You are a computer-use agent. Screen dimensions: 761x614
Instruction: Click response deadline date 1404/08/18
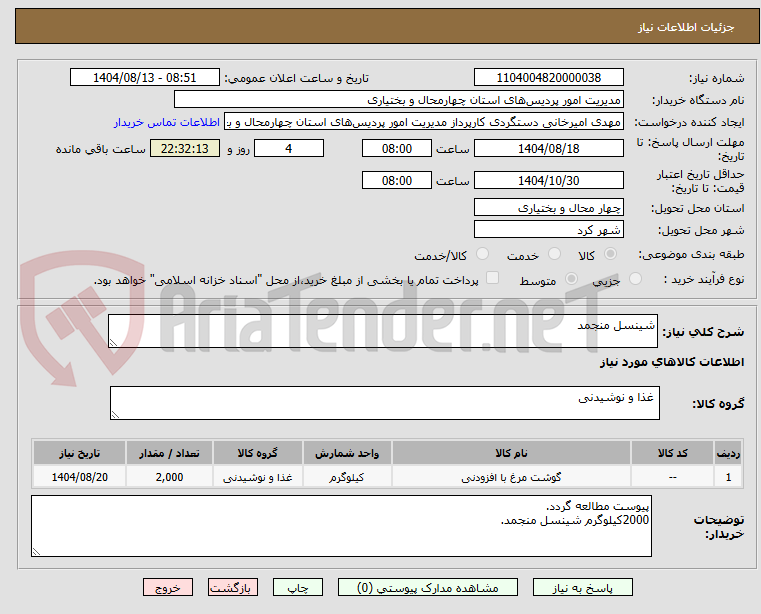tap(548, 149)
